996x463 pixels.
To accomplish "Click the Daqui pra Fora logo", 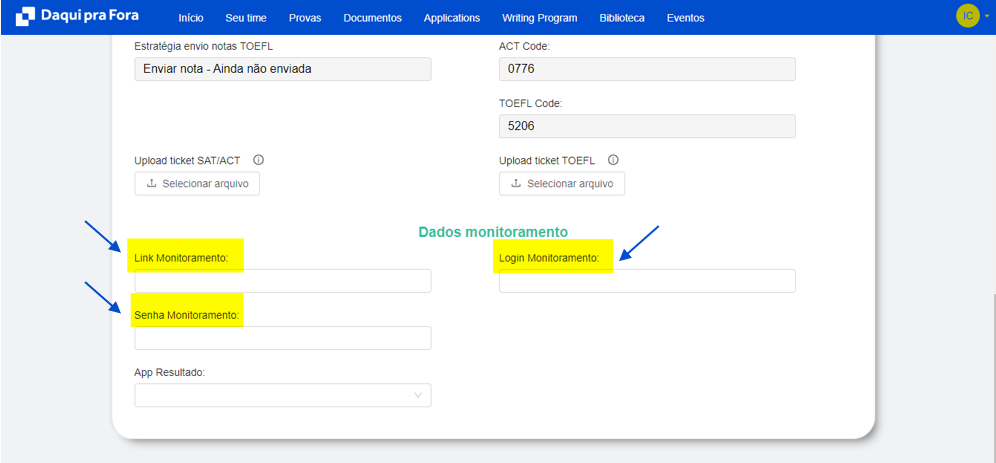I will (77, 17).
